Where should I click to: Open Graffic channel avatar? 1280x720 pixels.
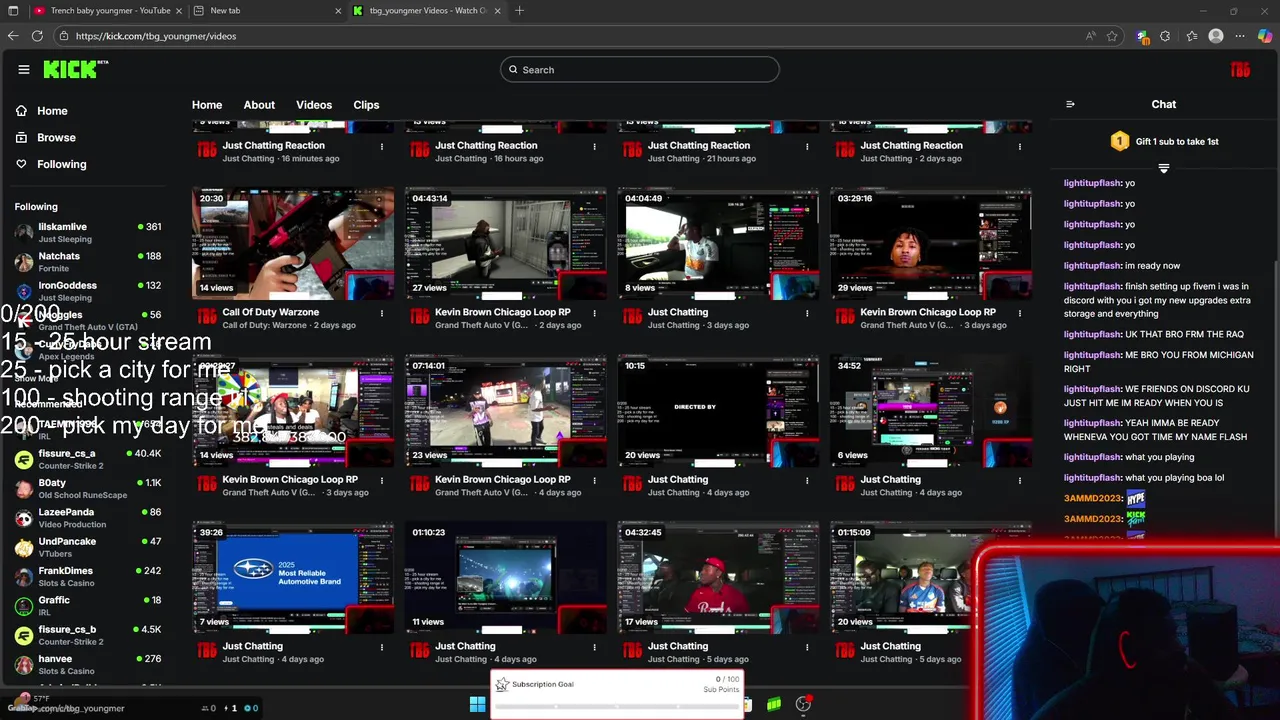click(23, 606)
